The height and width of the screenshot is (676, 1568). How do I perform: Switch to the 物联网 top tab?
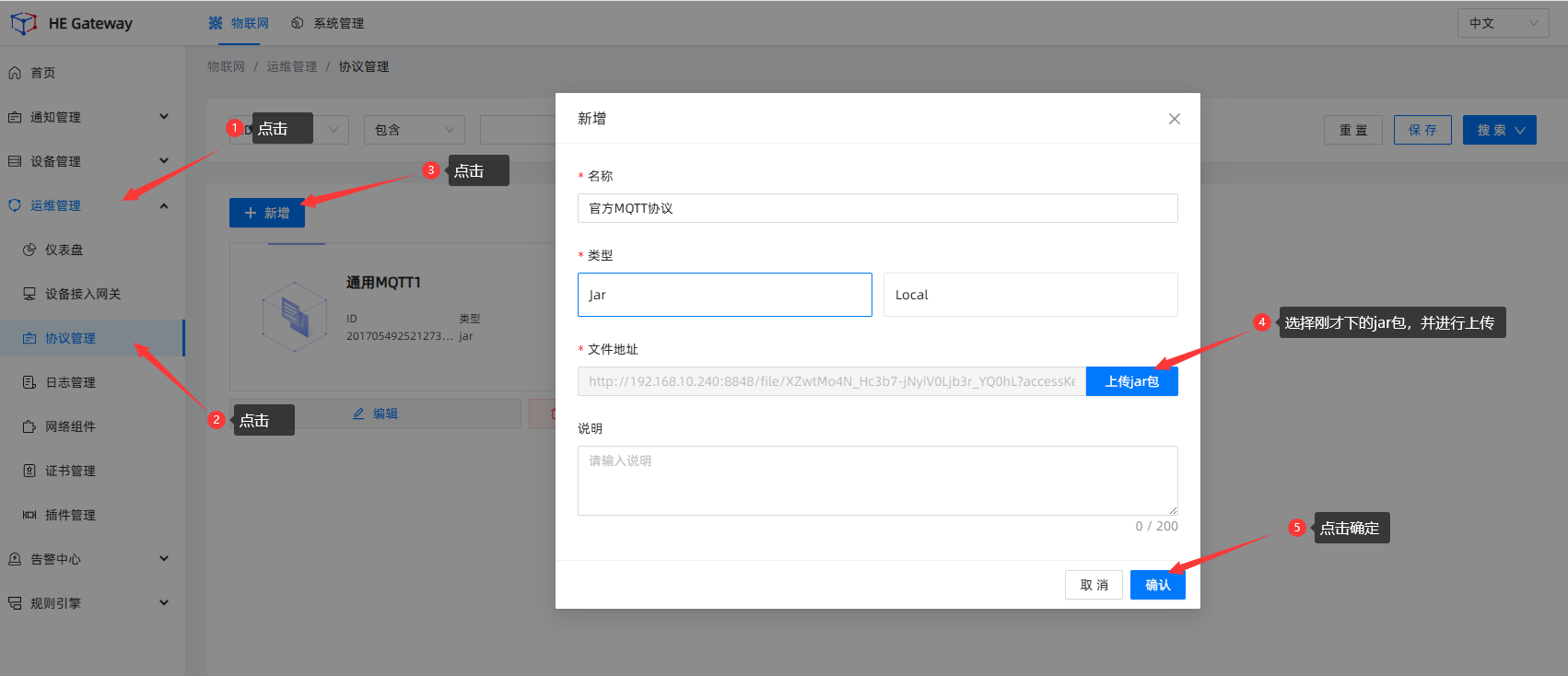pos(240,23)
